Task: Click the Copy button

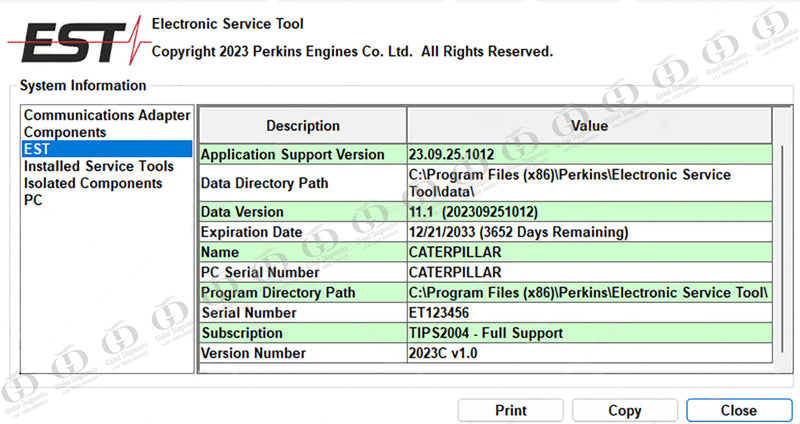Action: (x=624, y=410)
